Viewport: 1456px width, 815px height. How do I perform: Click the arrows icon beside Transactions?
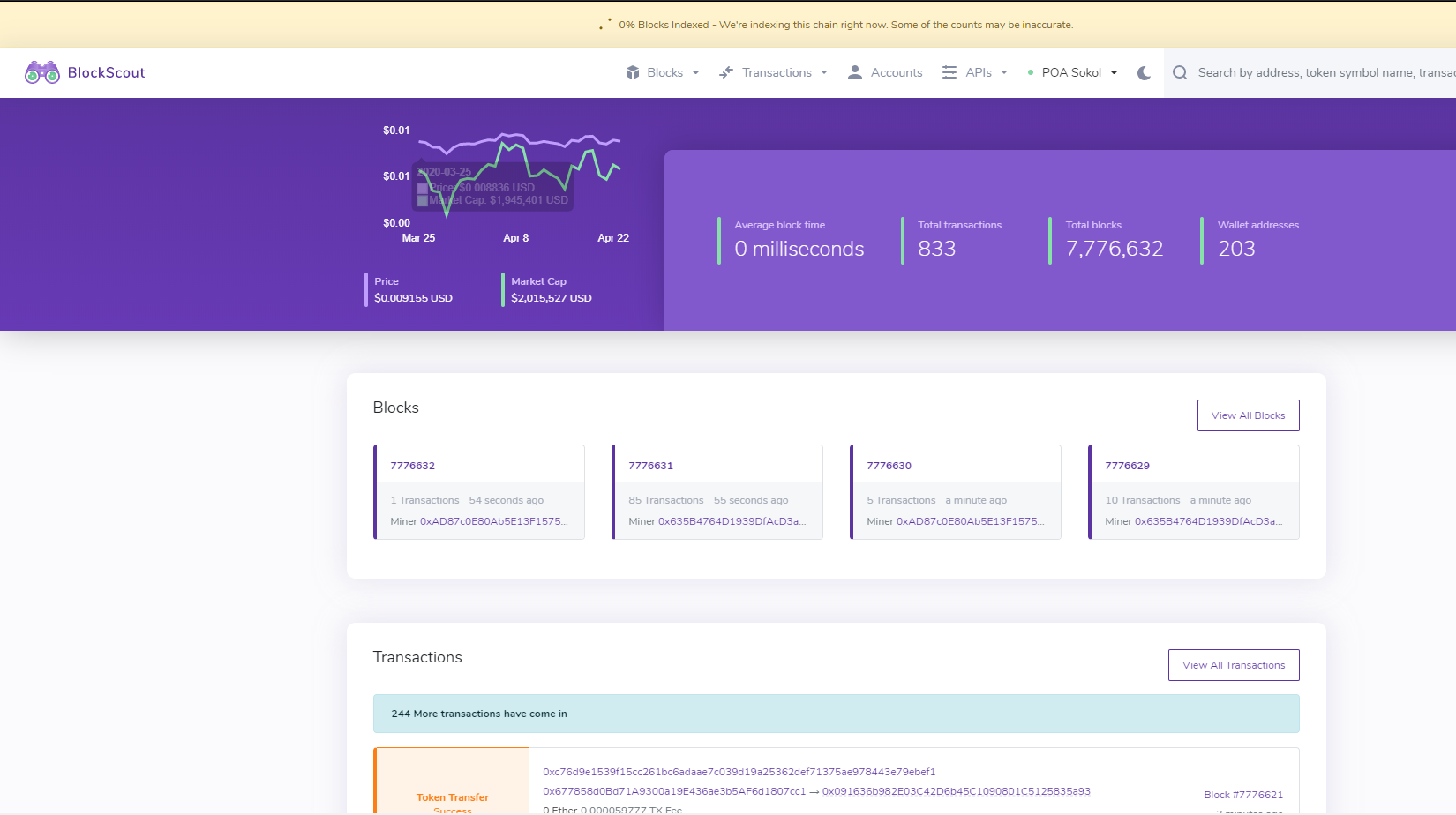coord(725,72)
